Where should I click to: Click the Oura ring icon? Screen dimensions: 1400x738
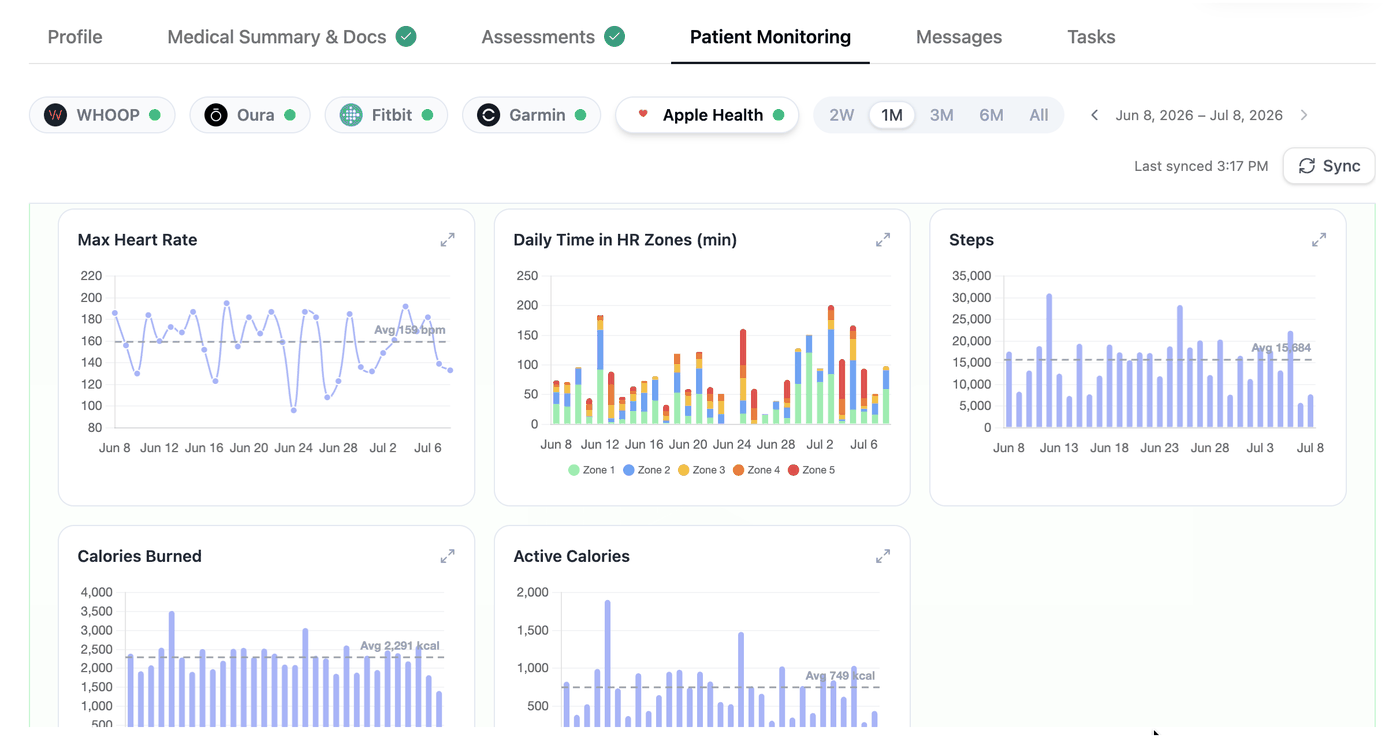coord(216,115)
